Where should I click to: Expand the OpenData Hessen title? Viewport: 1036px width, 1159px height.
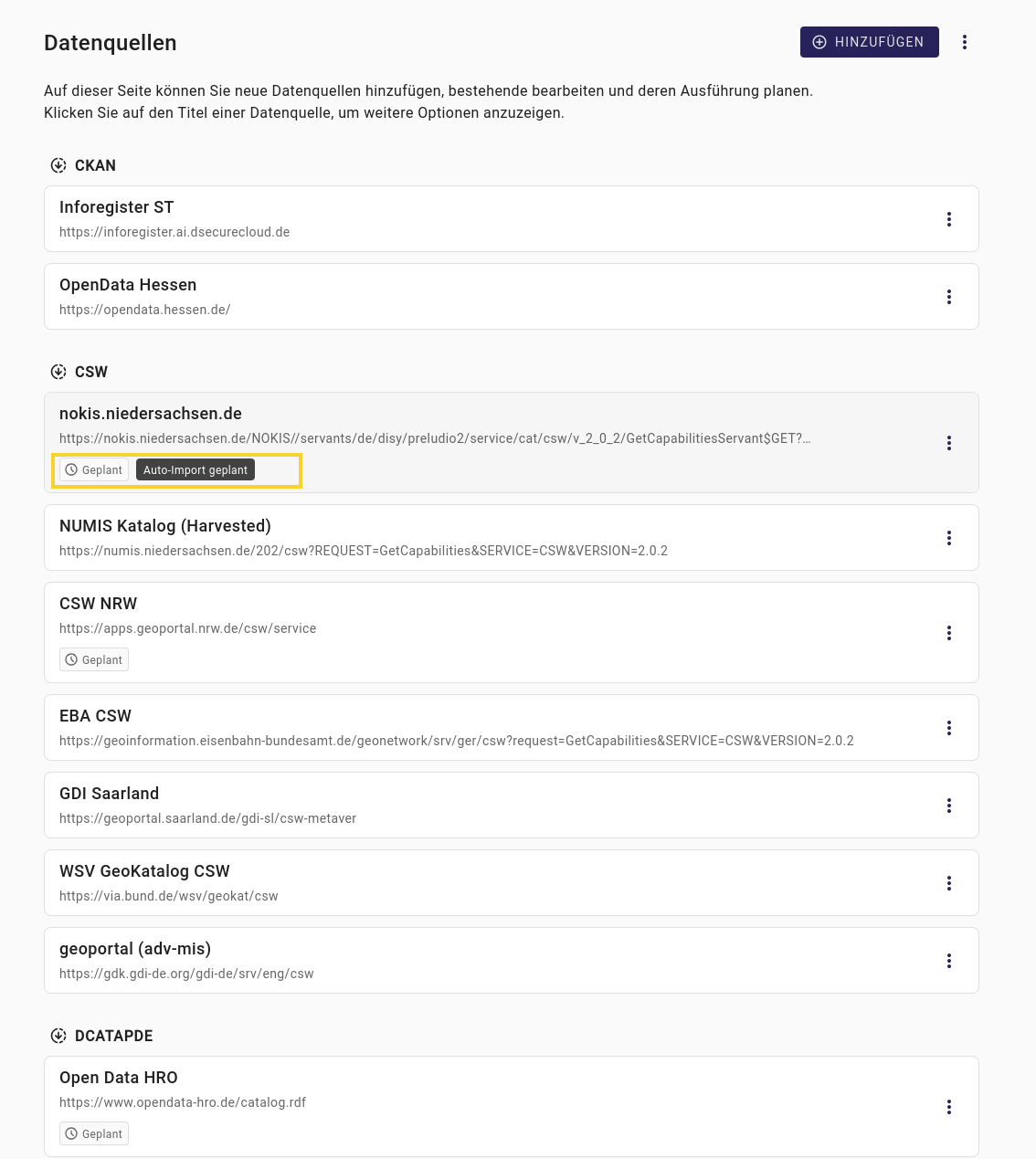click(128, 285)
